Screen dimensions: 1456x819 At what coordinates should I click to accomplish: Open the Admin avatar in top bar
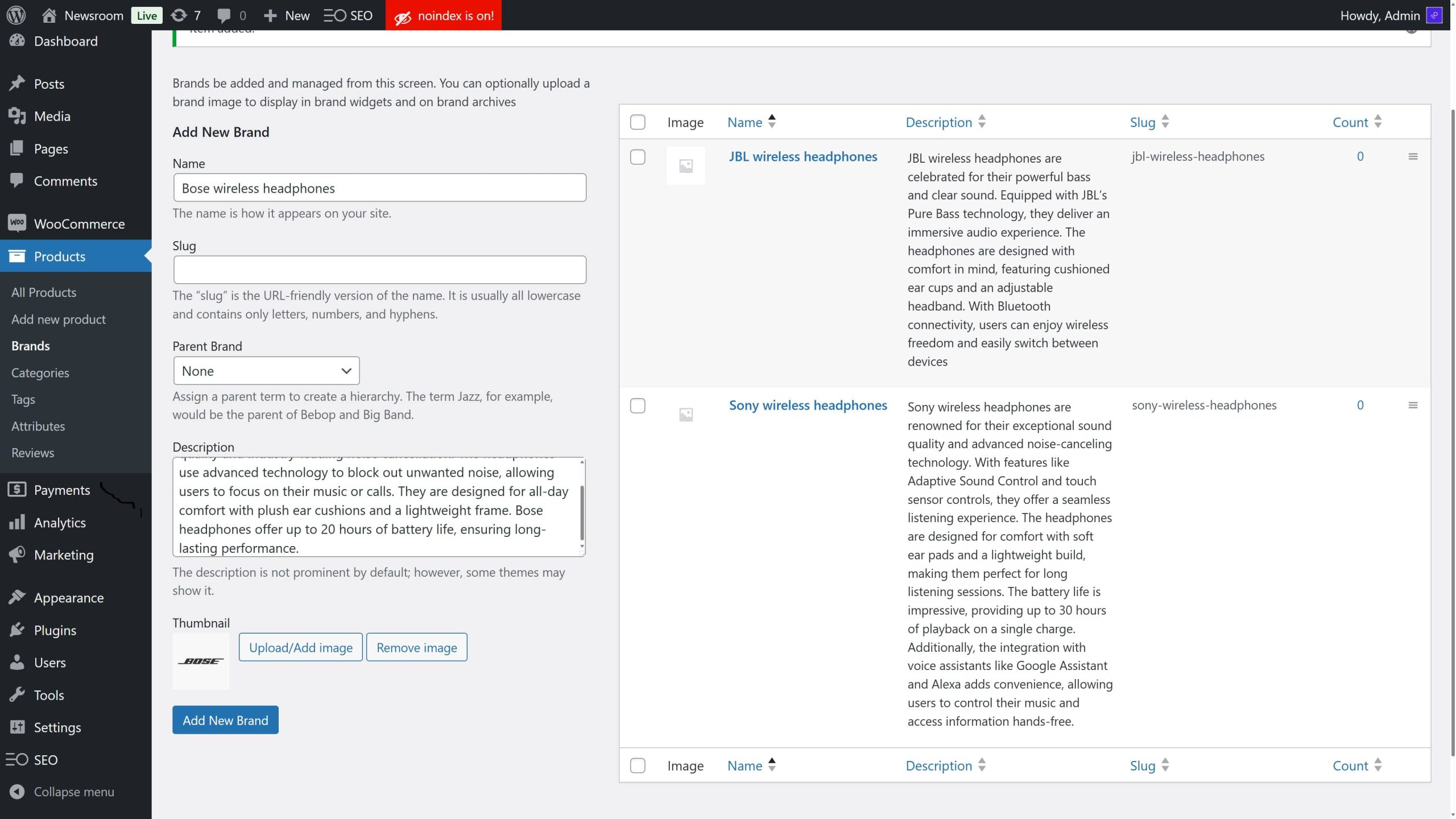[x=1434, y=15]
